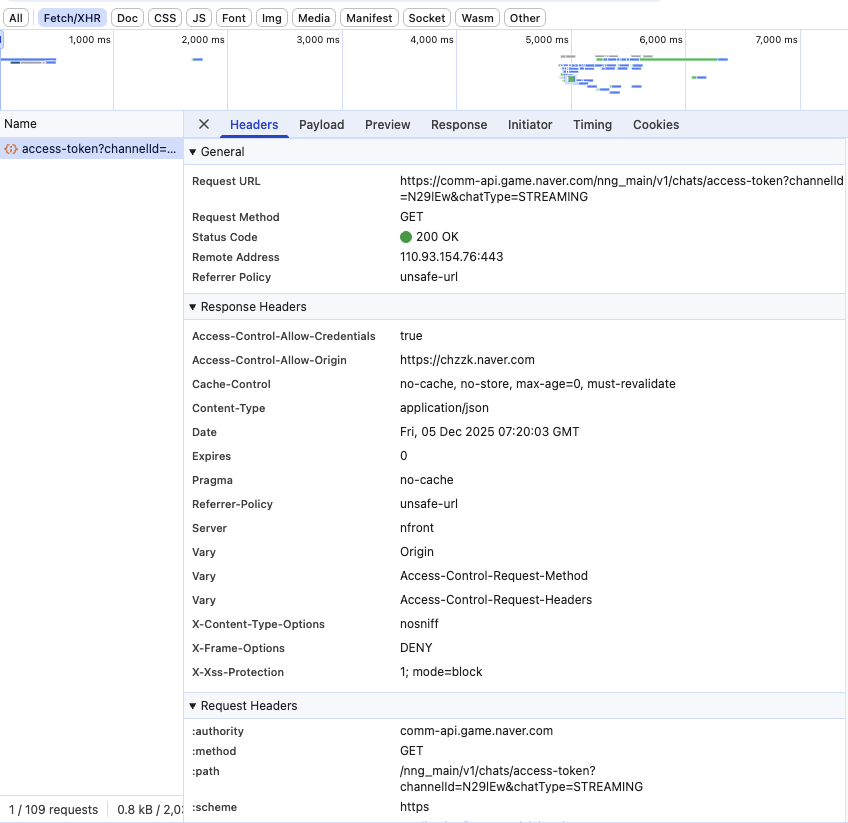
Task: Filter requests by Wasm type
Action: click(477, 18)
